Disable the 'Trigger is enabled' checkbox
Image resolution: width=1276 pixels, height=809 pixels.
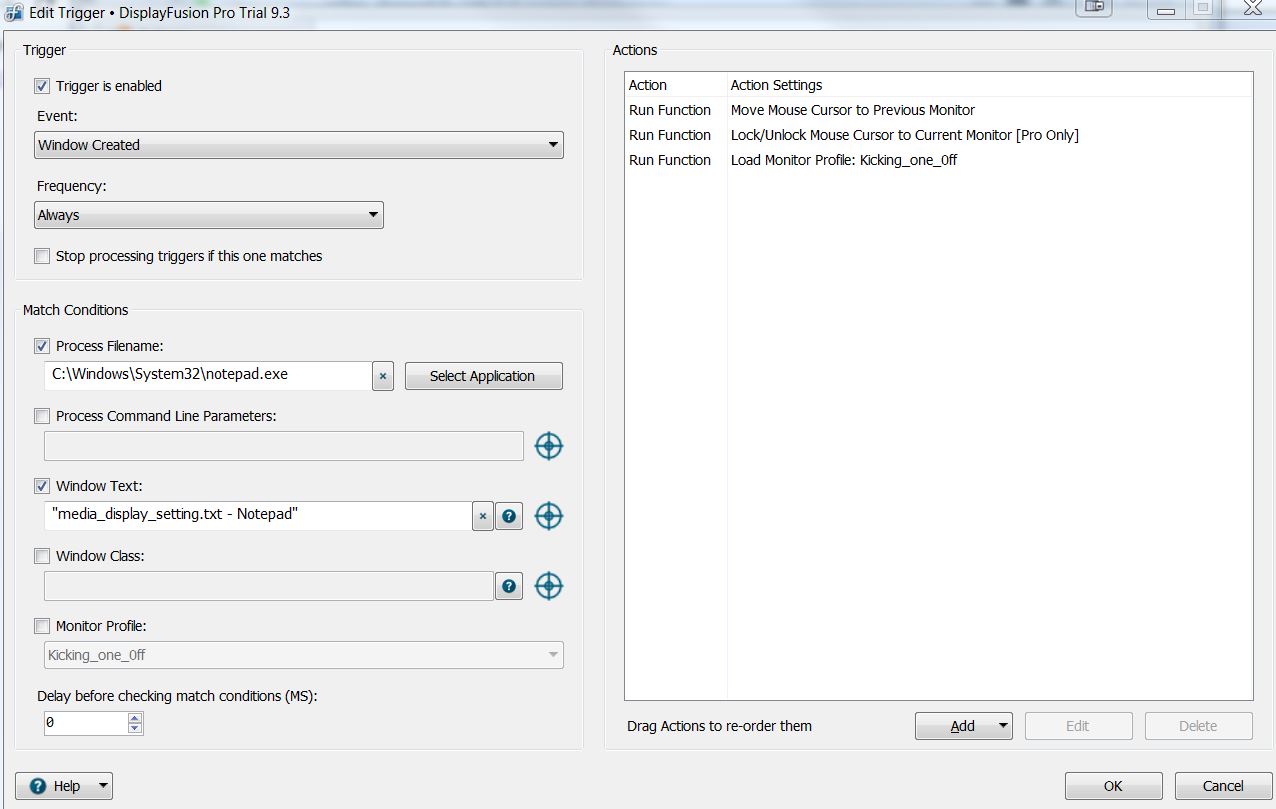[x=42, y=86]
